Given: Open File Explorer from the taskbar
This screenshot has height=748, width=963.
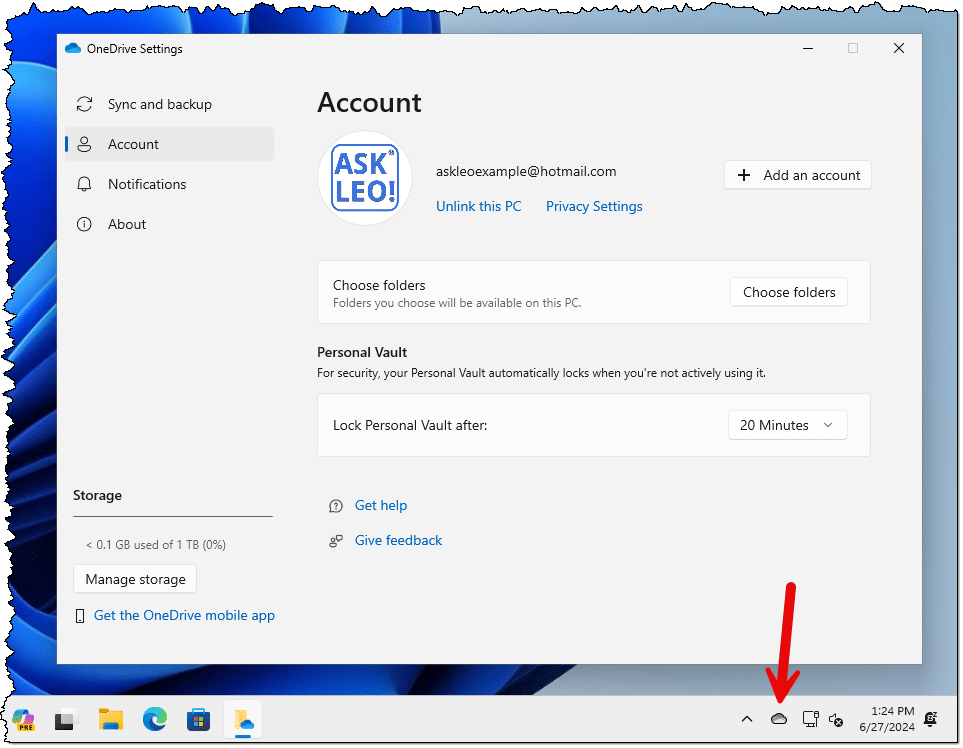Looking at the screenshot, I should pyautogui.click(x=110, y=719).
